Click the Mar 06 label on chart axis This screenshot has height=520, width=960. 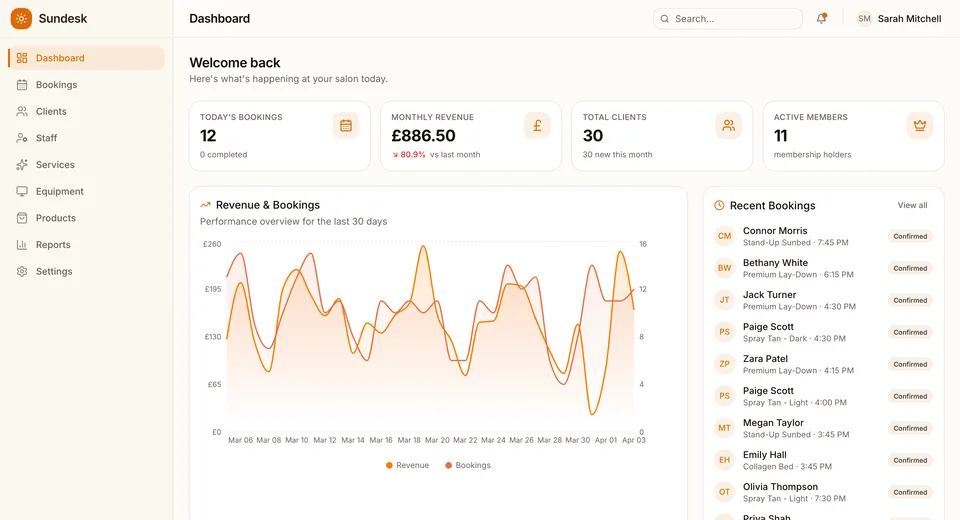pyautogui.click(x=240, y=440)
